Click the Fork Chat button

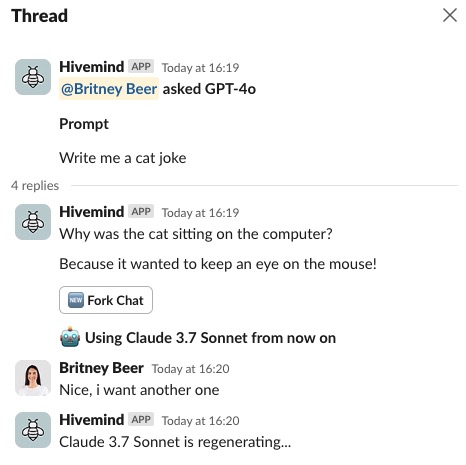106,300
